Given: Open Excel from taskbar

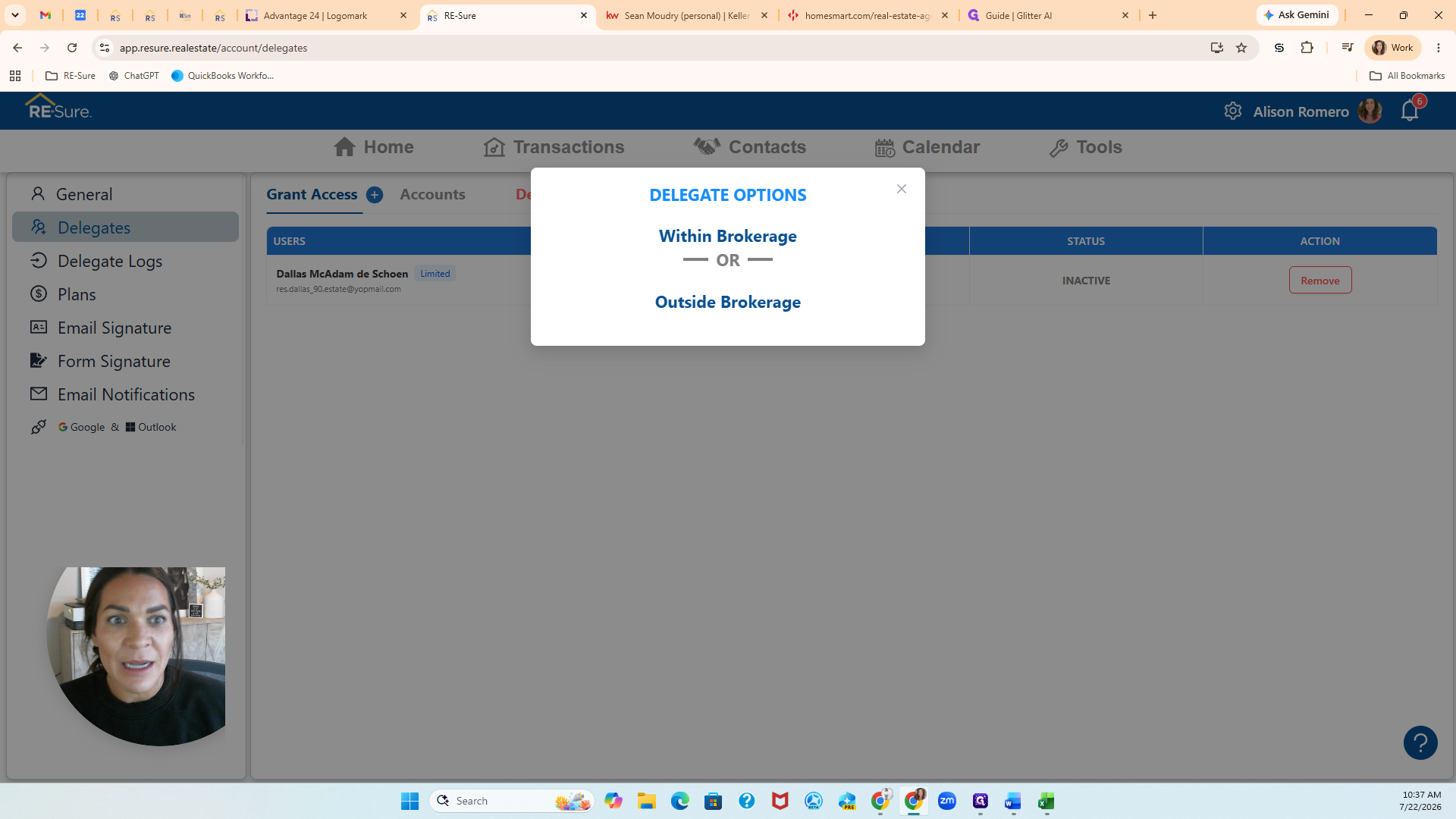Looking at the screenshot, I should click(1046, 801).
